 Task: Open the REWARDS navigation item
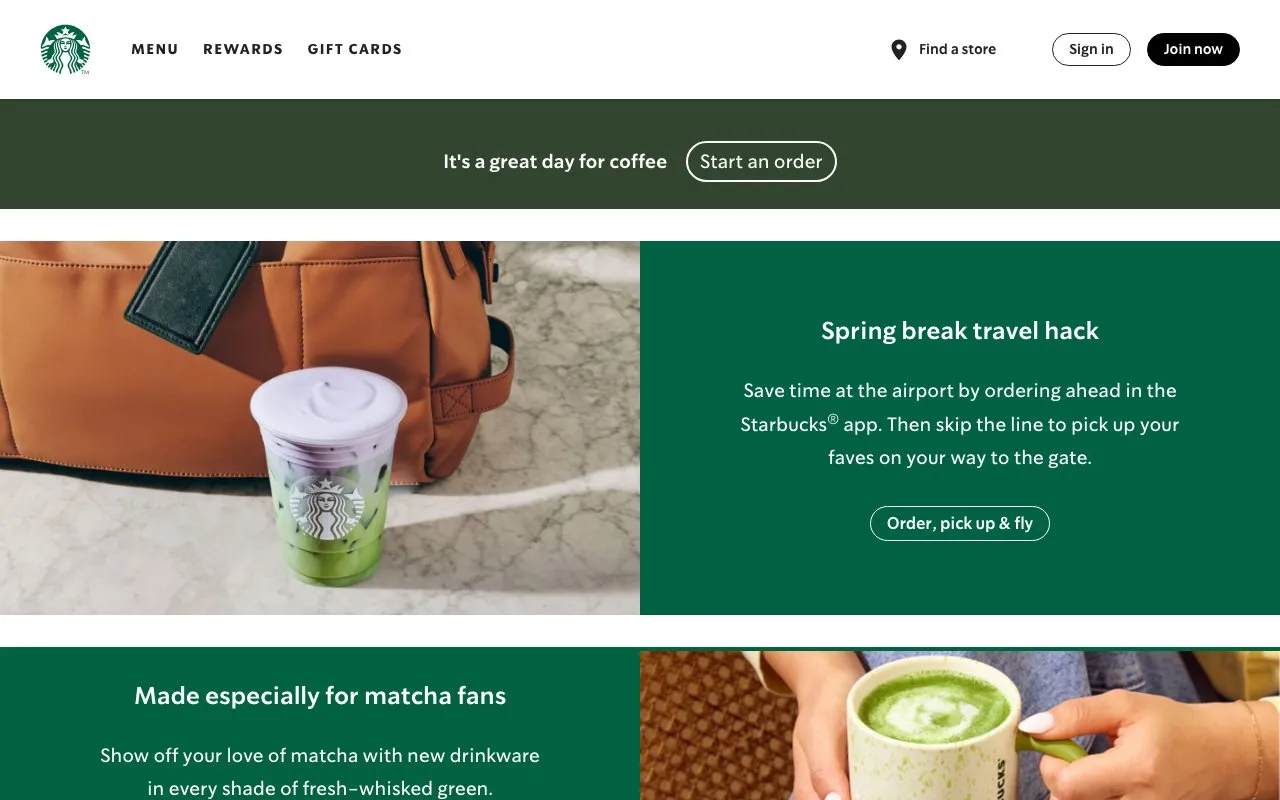(243, 49)
